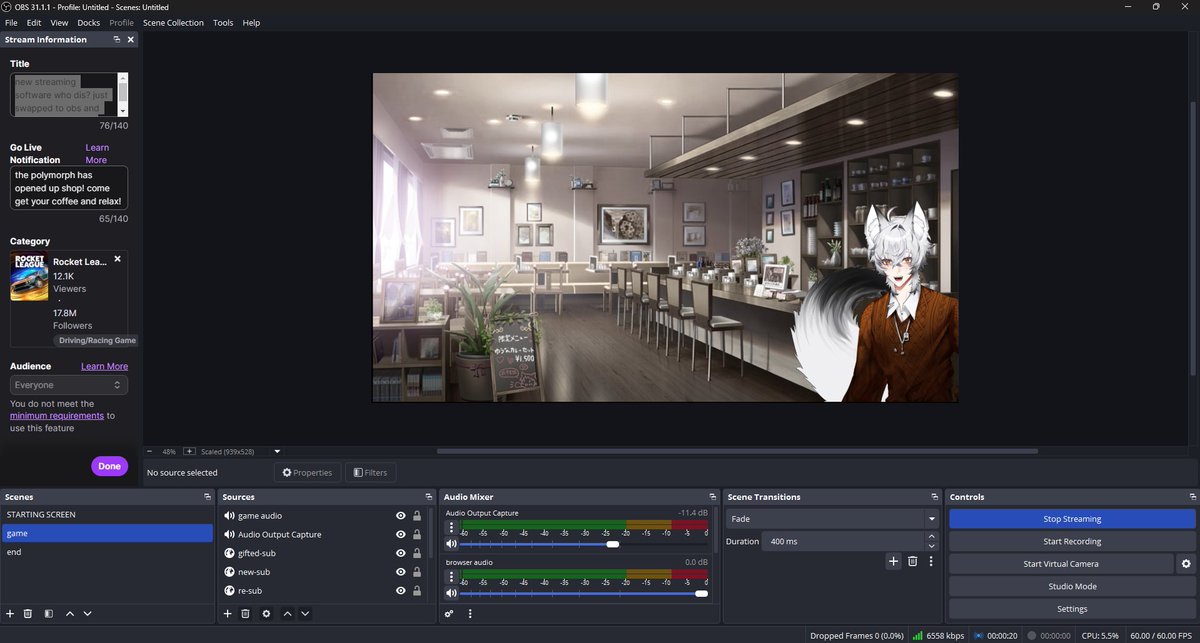Enable Studio Mode
This screenshot has height=643, width=1200.
[x=1072, y=586]
